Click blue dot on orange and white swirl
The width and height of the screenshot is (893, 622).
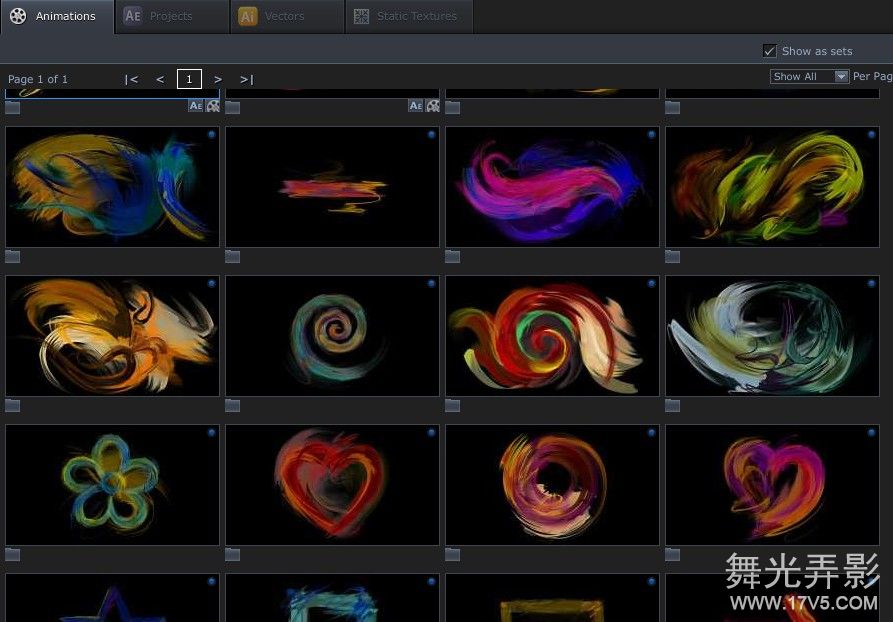click(211, 284)
